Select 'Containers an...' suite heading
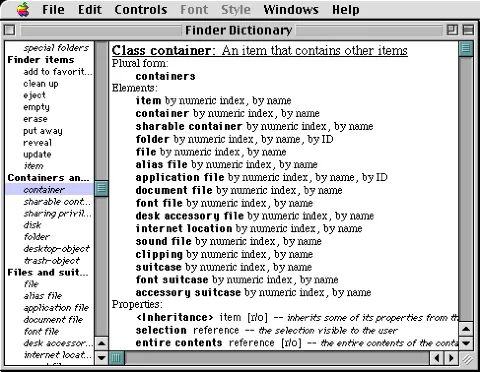Viewport: 480px width, 372px height. pos(48,178)
